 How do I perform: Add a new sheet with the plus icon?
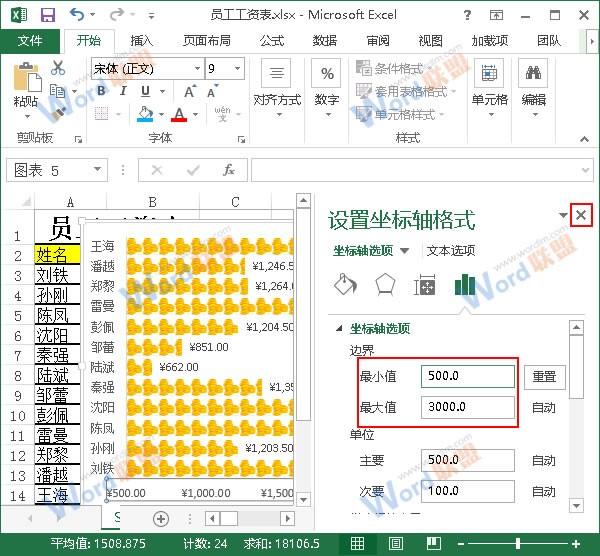coord(161,519)
